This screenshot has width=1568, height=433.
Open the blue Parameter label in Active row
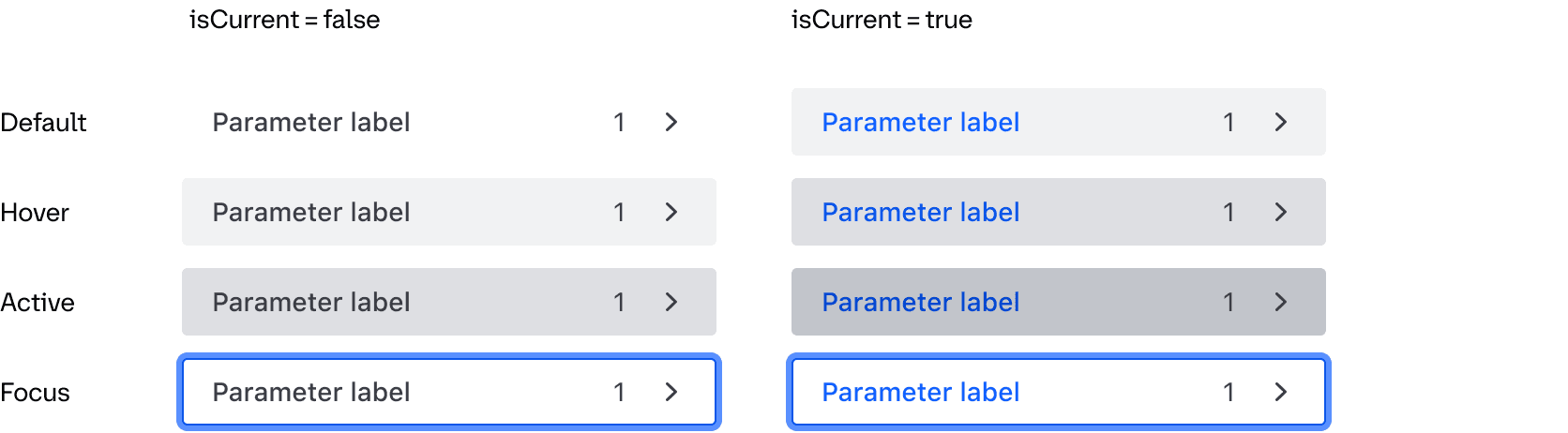coord(920,302)
